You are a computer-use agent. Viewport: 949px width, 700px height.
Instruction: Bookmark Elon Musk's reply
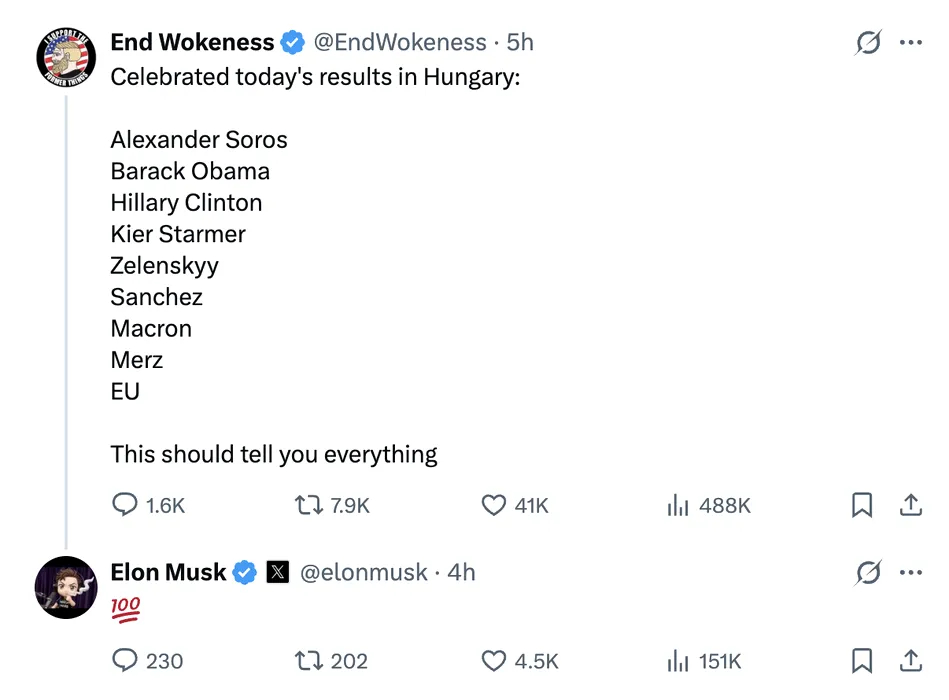point(861,661)
